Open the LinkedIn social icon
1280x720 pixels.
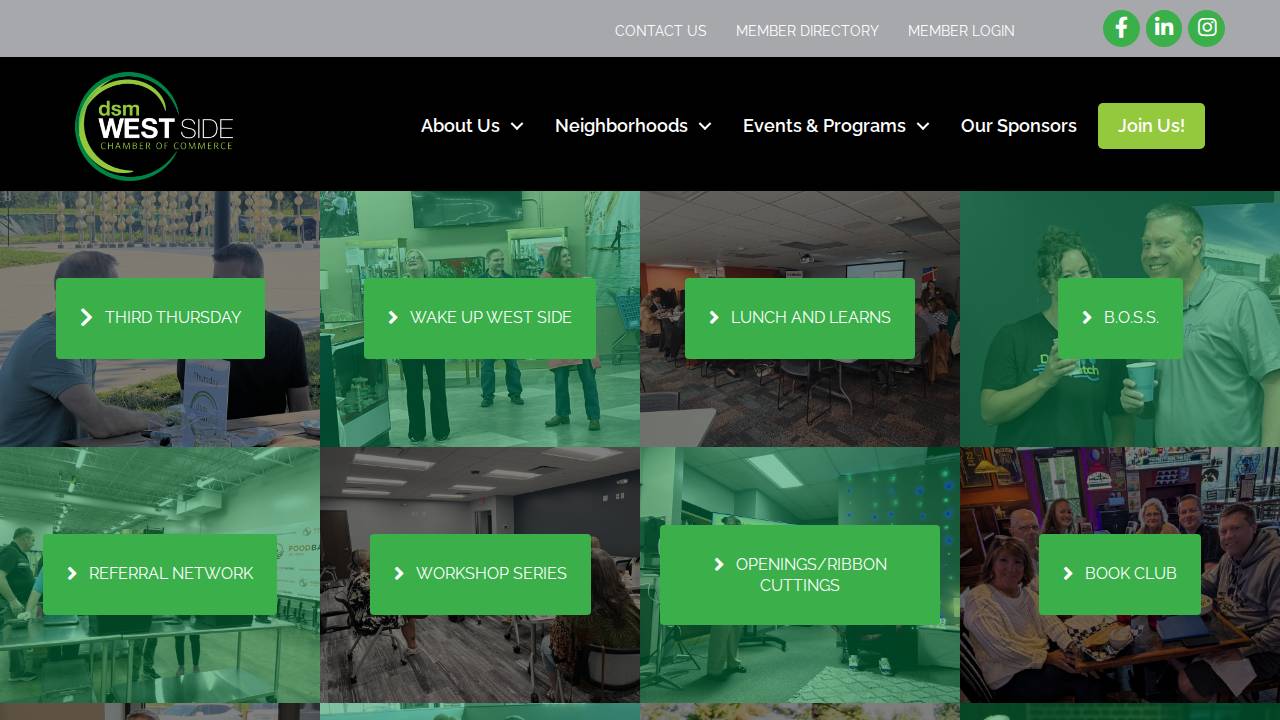coord(1164,28)
